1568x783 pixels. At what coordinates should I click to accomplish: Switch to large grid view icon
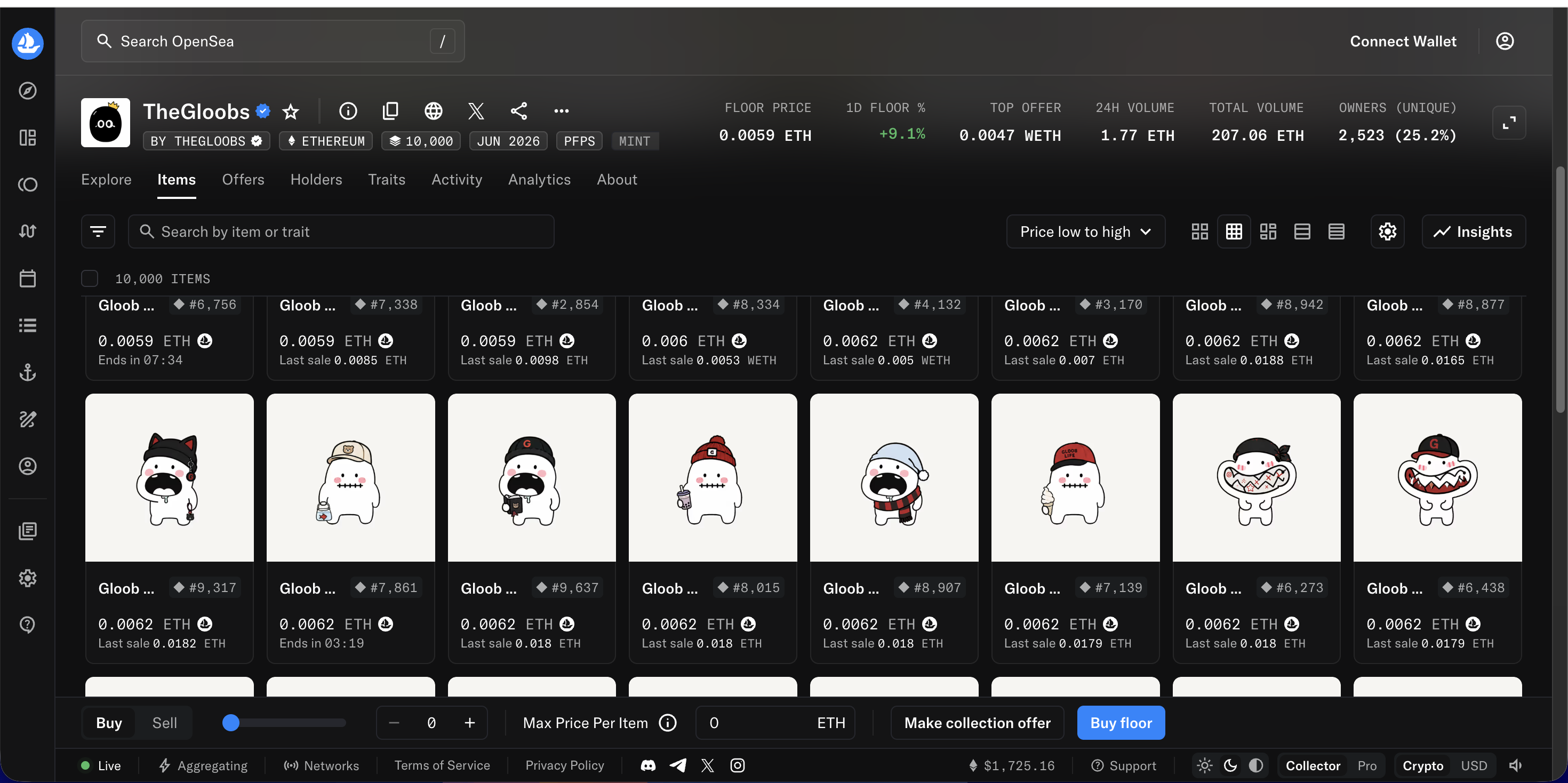click(x=1200, y=231)
